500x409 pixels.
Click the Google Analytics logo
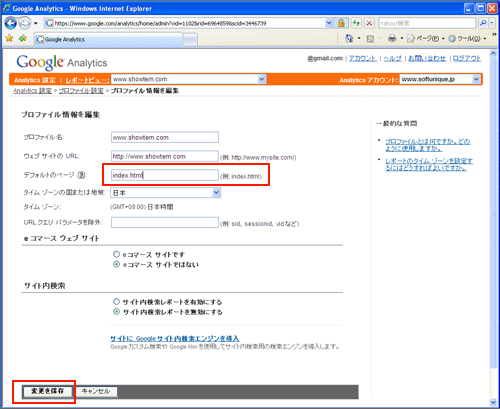pyautogui.click(x=62, y=62)
